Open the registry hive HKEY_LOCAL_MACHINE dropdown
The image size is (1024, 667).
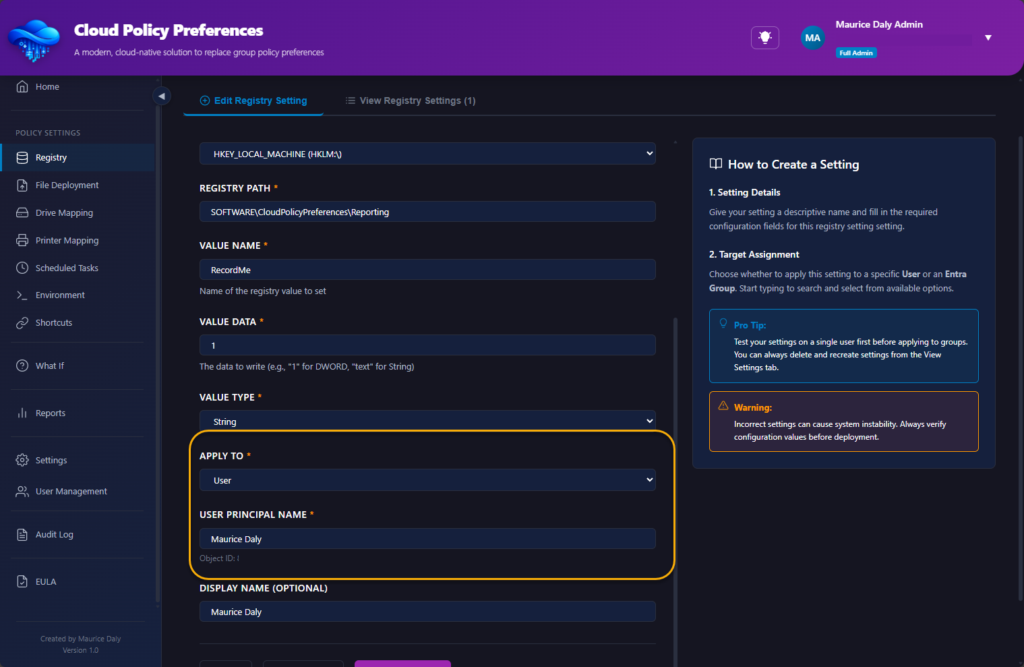tap(427, 154)
